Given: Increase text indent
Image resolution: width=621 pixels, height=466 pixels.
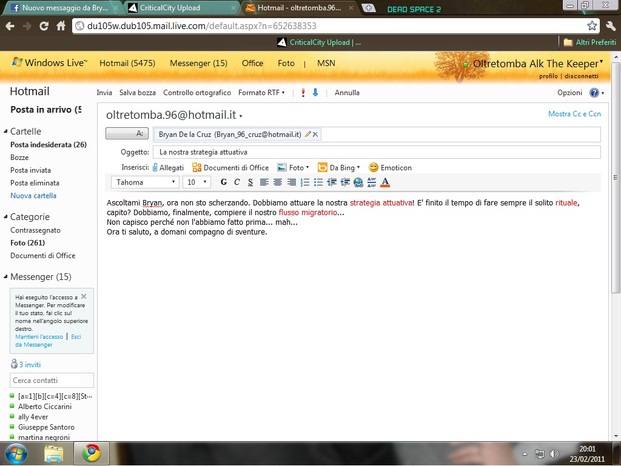Looking at the screenshot, I should [x=345, y=182].
